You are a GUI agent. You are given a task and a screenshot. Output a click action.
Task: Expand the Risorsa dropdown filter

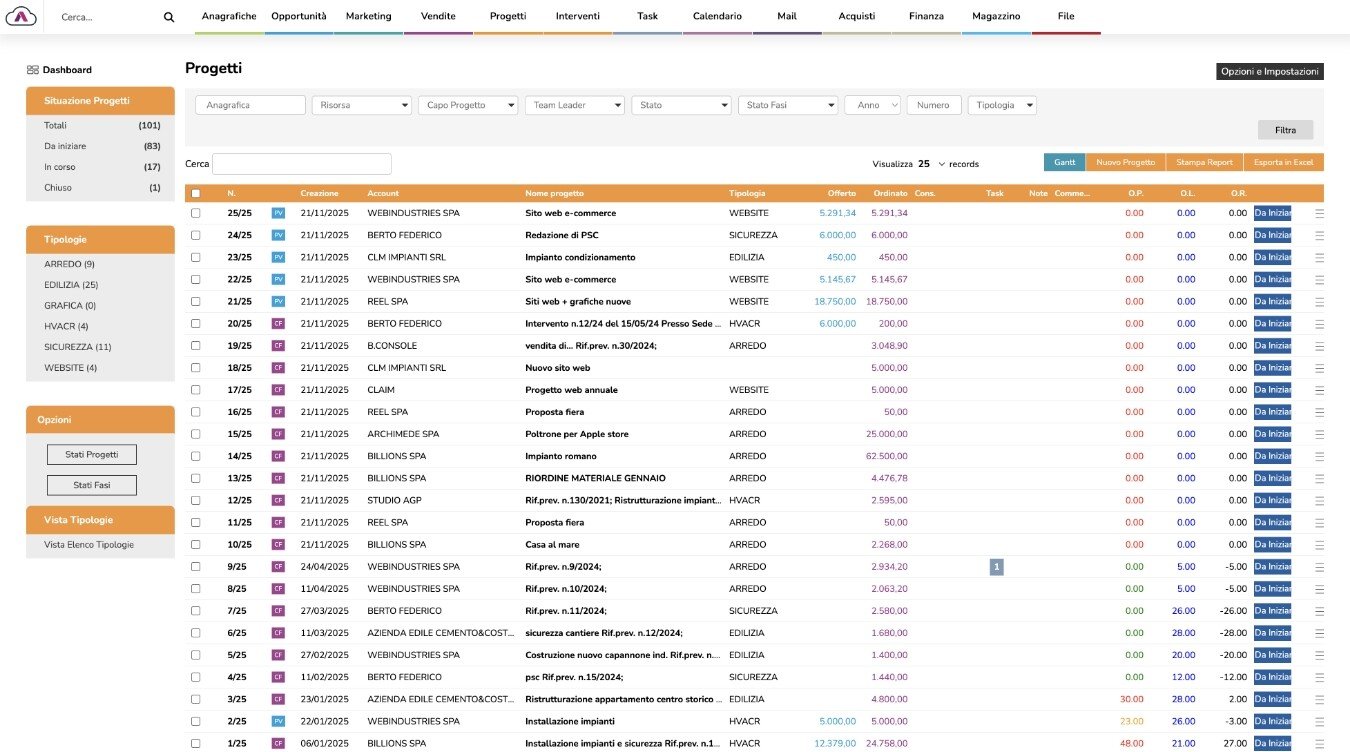(x=361, y=105)
